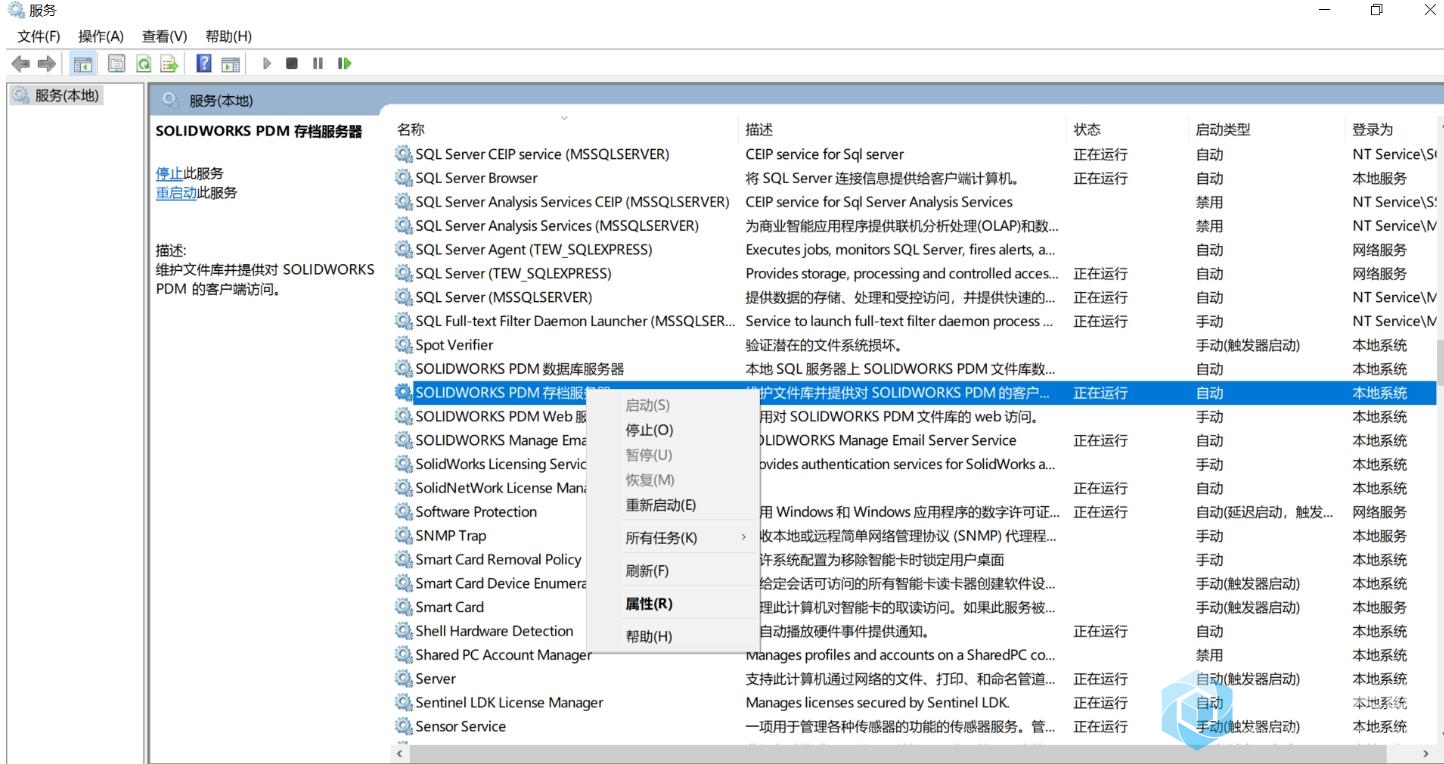Click the vertical scrollbar thumb of services list

point(1440,363)
